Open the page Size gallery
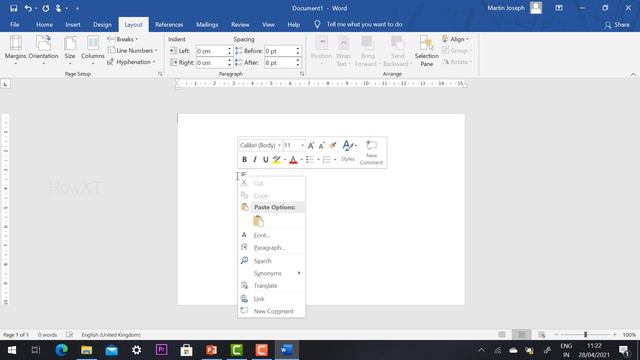The image size is (640, 360). pyautogui.click(x=70, y=50)
